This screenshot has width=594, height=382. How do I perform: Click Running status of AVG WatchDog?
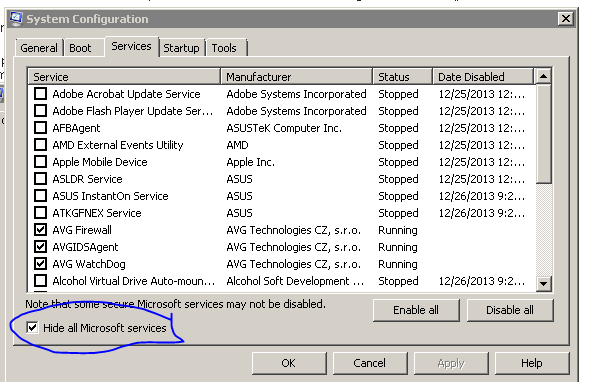tap(398, 264)
